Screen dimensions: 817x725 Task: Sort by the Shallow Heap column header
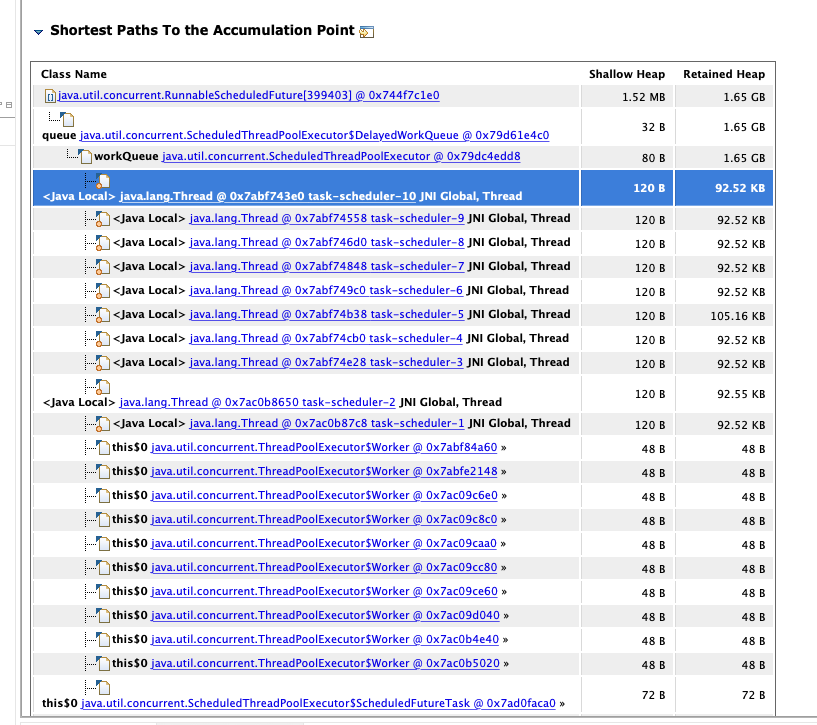626,74
